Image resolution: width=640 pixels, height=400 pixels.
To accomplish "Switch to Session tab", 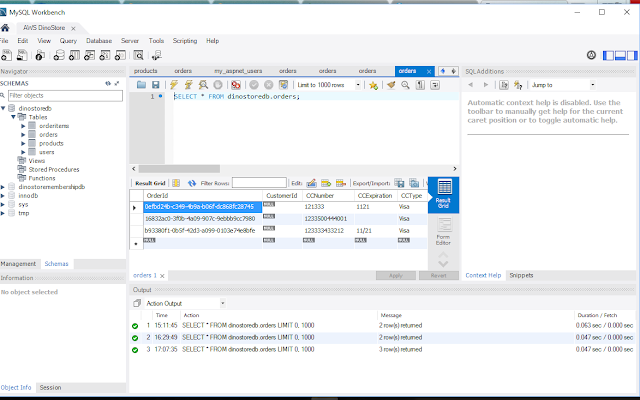I will click(50, 387).
